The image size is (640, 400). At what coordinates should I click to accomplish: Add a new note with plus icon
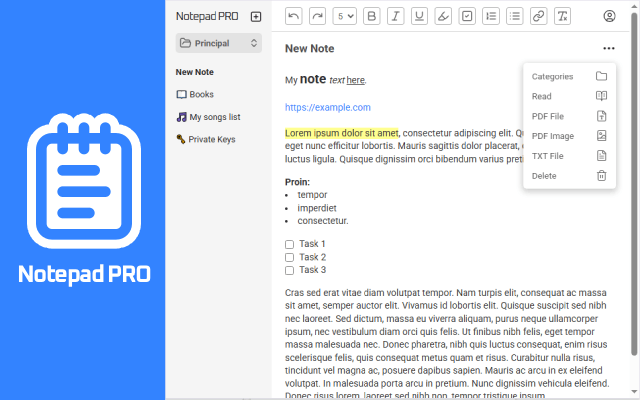pos(256,17)
